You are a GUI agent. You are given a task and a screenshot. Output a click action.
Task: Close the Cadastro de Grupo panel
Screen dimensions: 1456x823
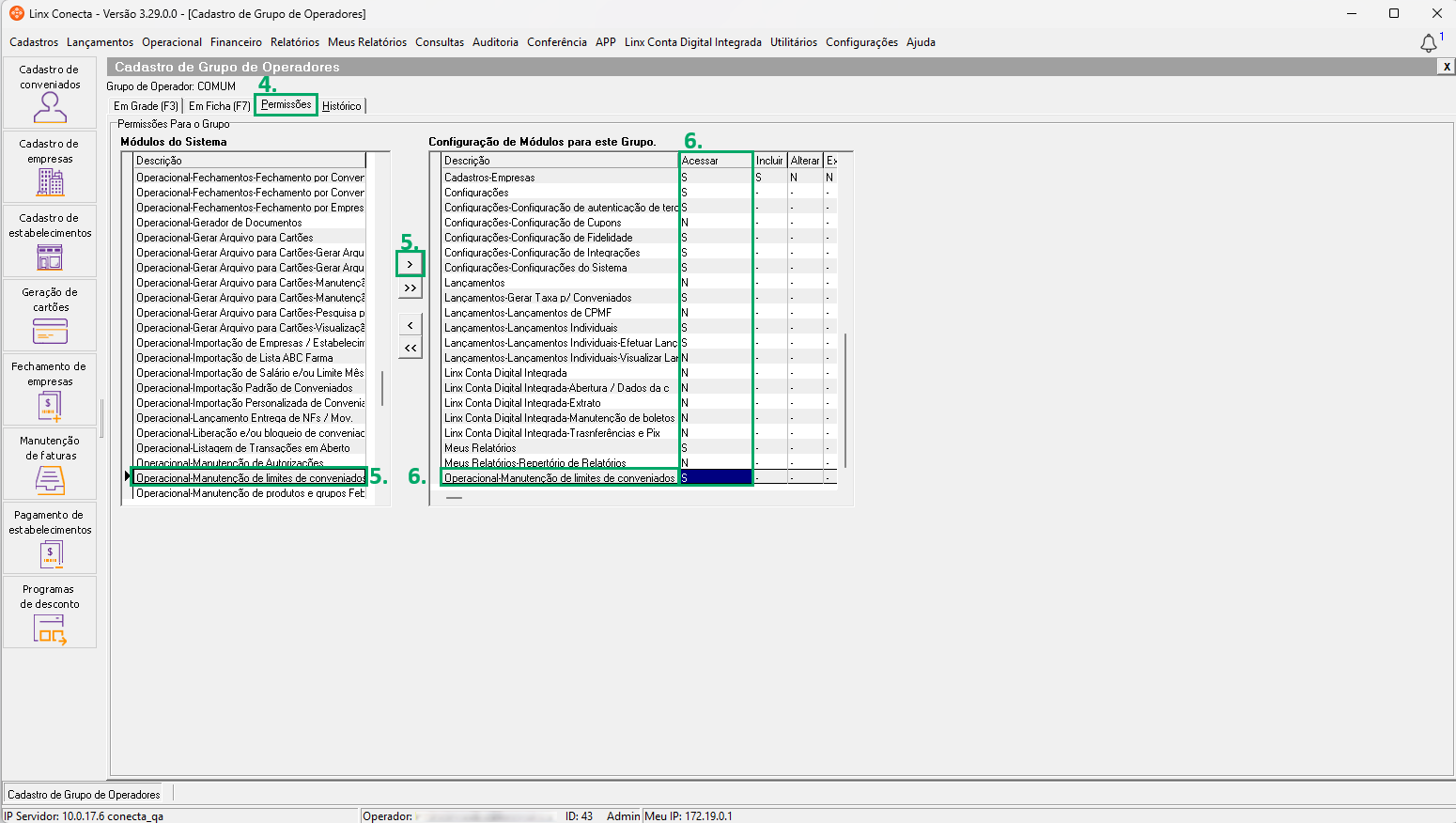(1447, 67)
